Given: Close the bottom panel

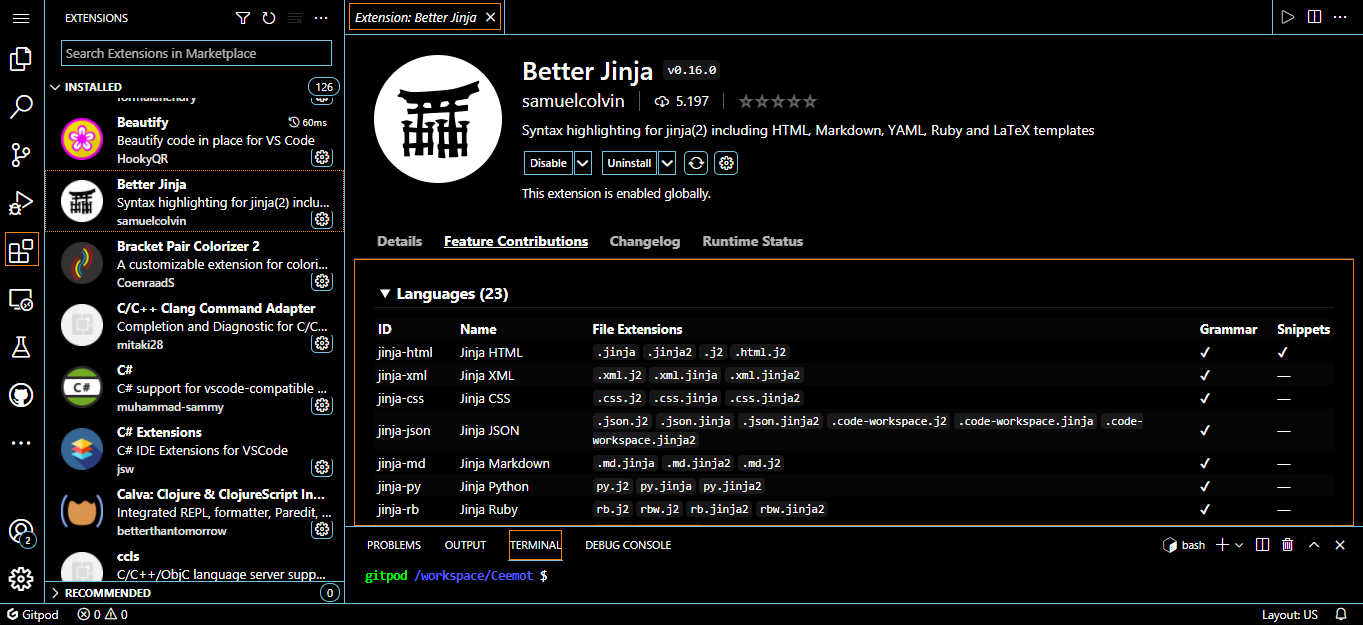Looking at the screenshot, I should pos(1340,545).
